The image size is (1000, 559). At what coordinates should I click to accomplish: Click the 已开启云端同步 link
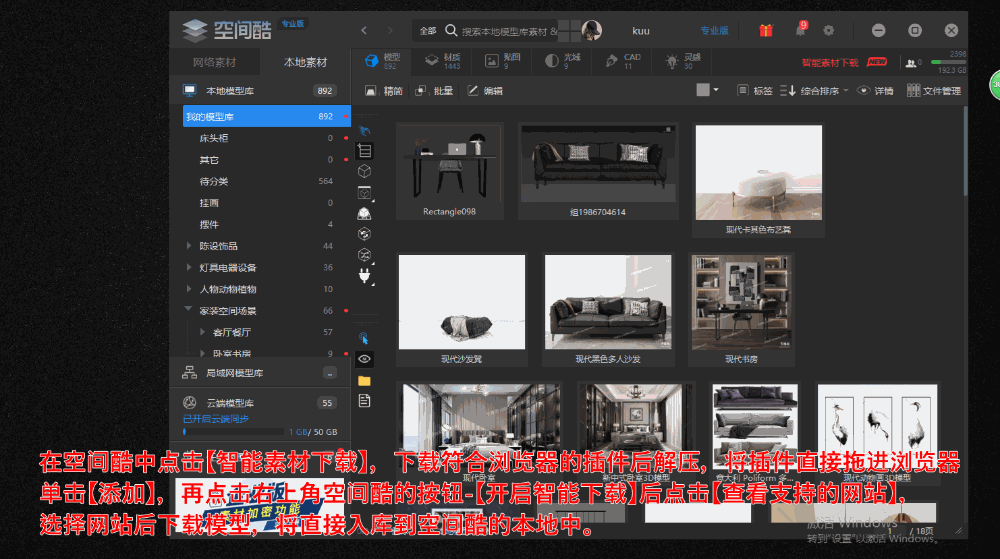[216, 419]
